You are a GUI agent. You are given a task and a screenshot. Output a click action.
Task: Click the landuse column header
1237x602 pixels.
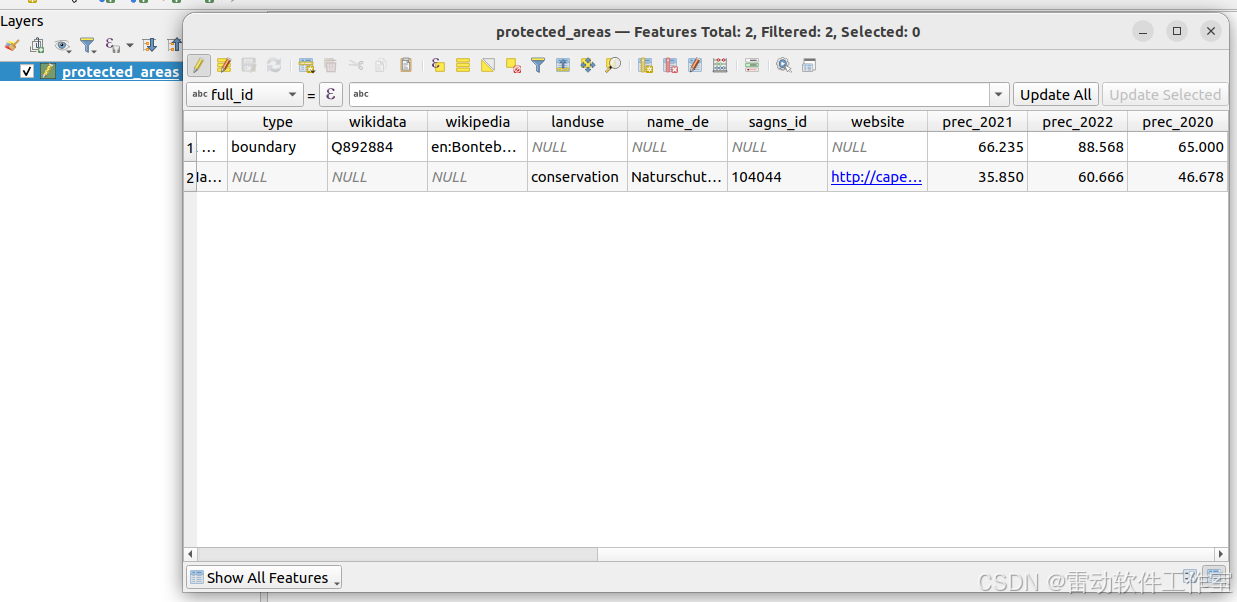click(x=578, y=121)
